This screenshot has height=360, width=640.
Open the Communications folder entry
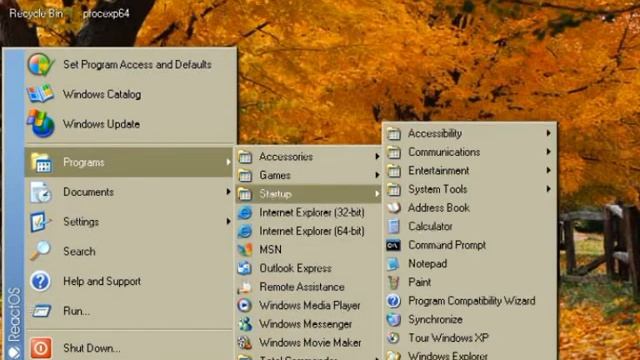[469, 152]
